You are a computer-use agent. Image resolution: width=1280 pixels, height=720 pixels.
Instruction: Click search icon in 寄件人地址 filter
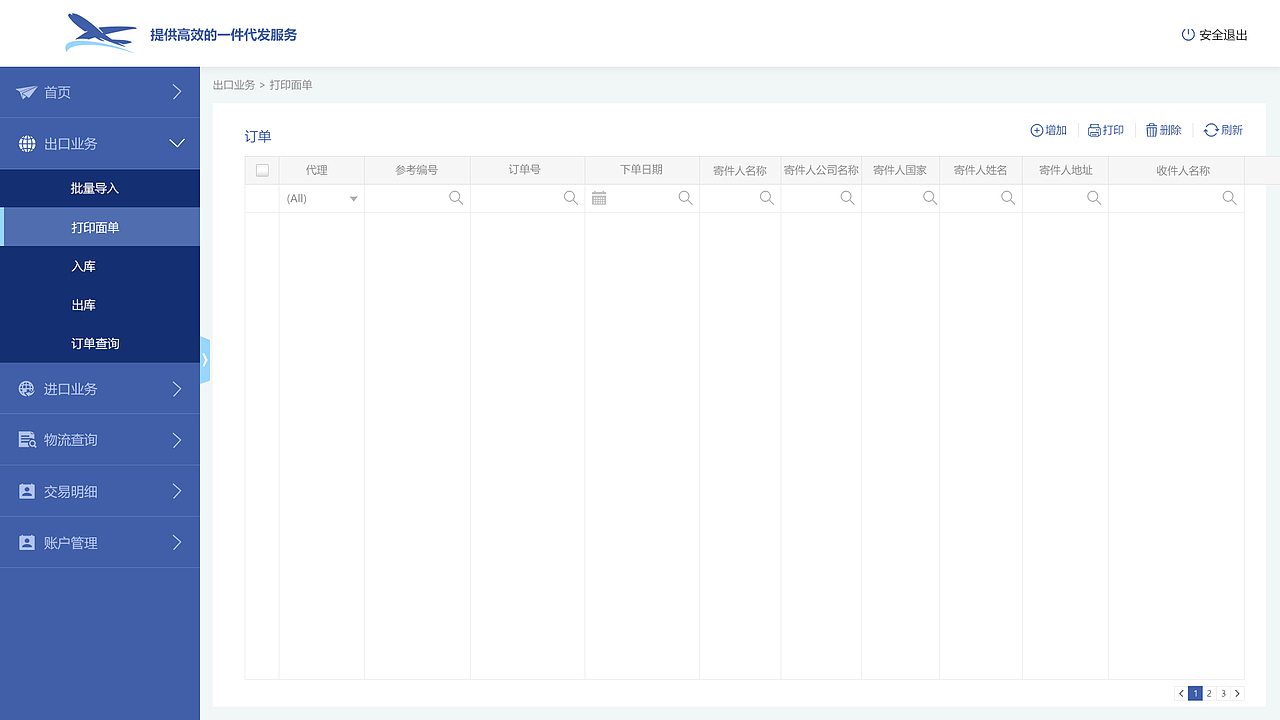pyautogui.click(x=1094, y=198)
